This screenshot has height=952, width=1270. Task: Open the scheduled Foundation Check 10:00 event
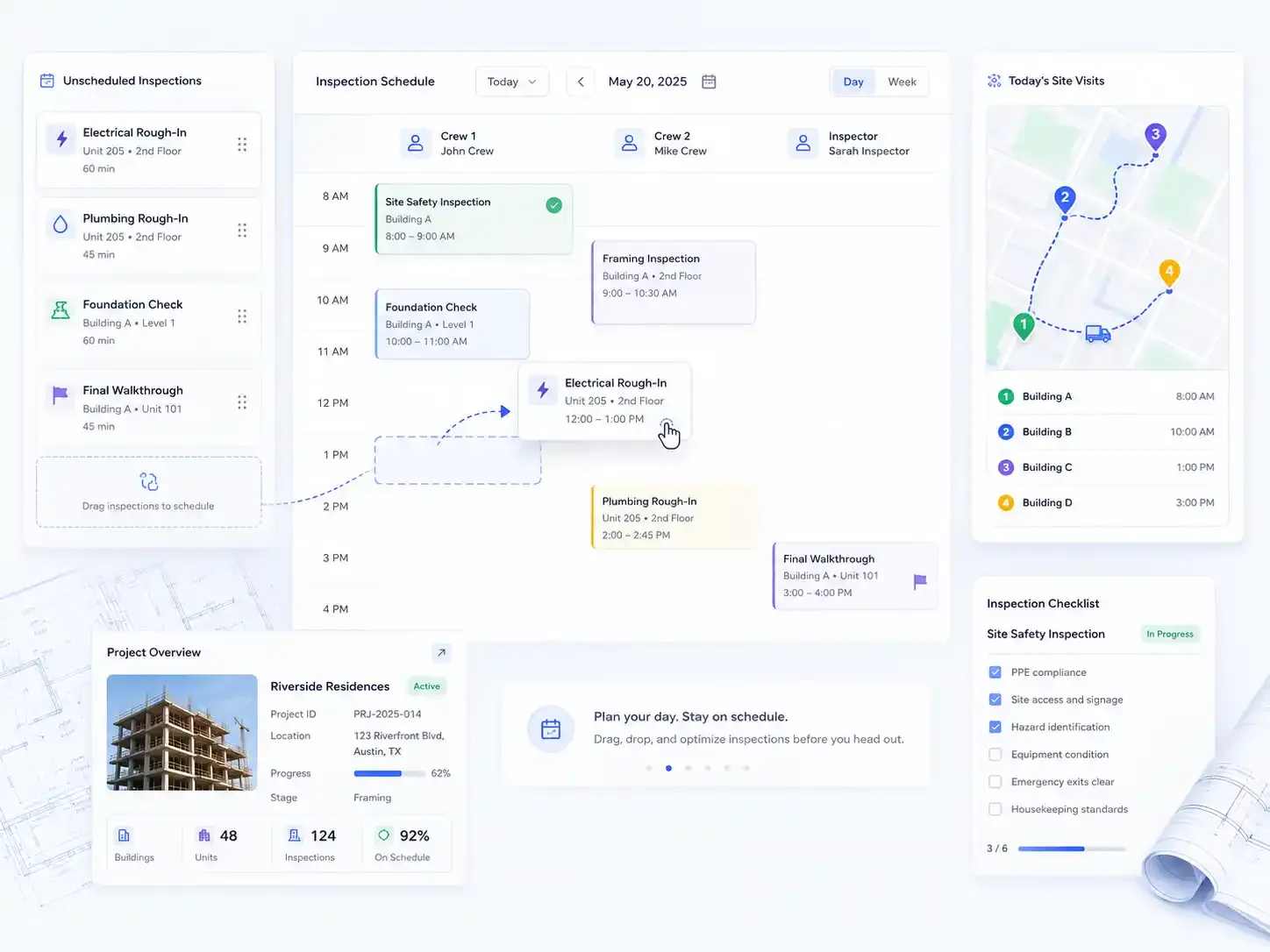(x=453, y=324)
